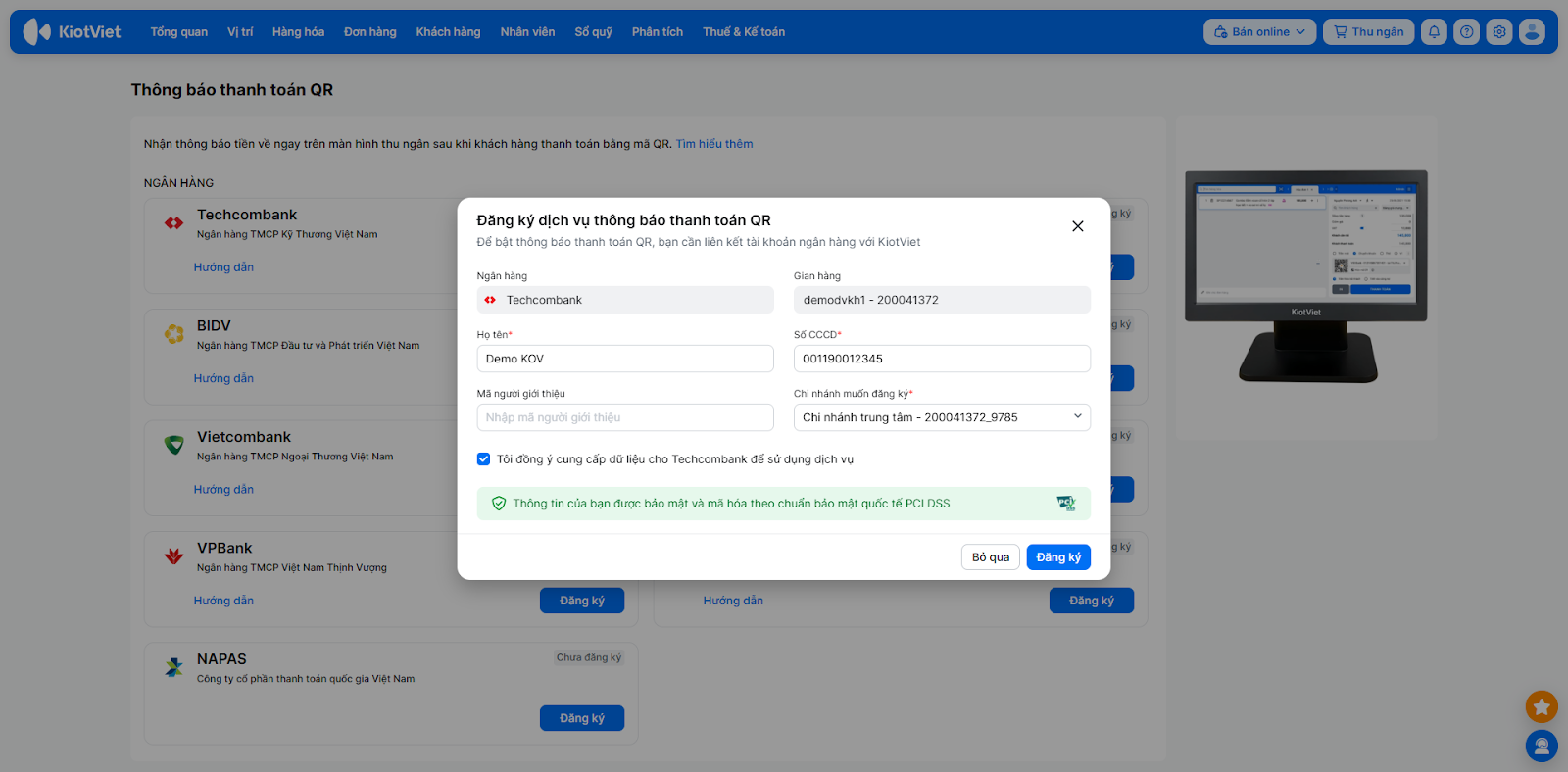Click the orange star floating icon
The height and width of the screenshot is (772, 1568).
(1542, 706)
